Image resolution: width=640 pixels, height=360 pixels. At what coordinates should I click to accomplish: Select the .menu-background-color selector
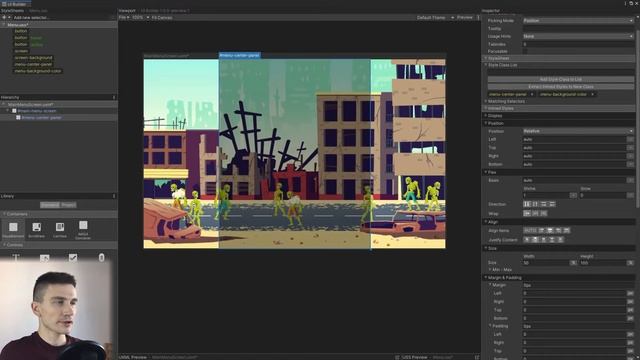(38, 71)
